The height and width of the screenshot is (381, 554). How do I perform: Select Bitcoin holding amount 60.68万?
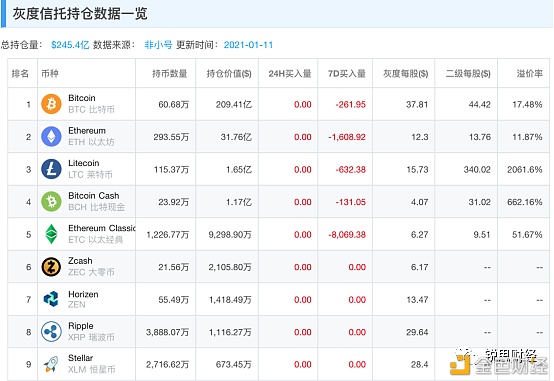pyautogui.click(x=173, y=105)
